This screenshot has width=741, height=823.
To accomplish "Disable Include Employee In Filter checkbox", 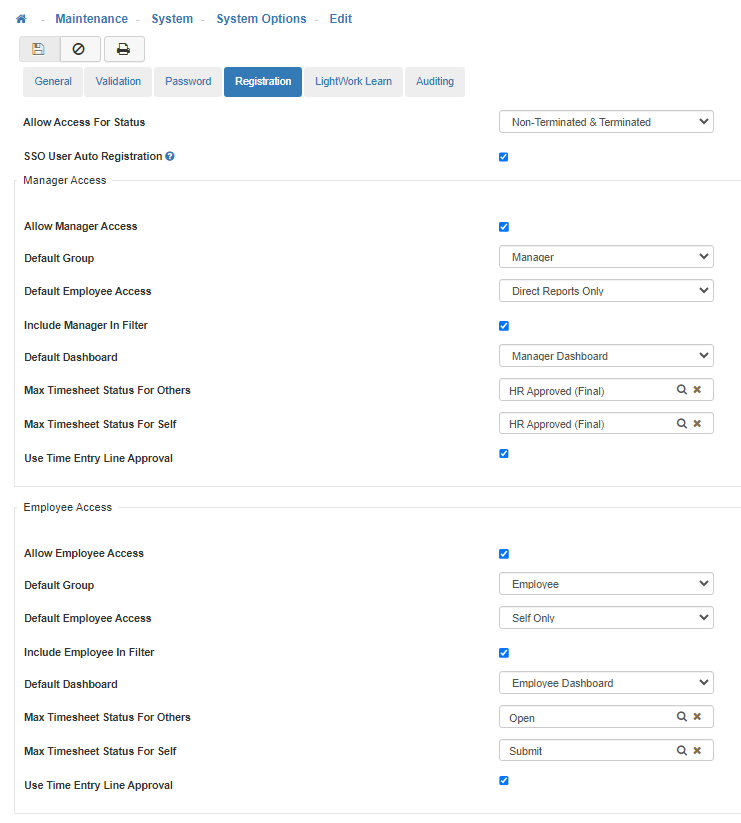I will click(504, 653).
